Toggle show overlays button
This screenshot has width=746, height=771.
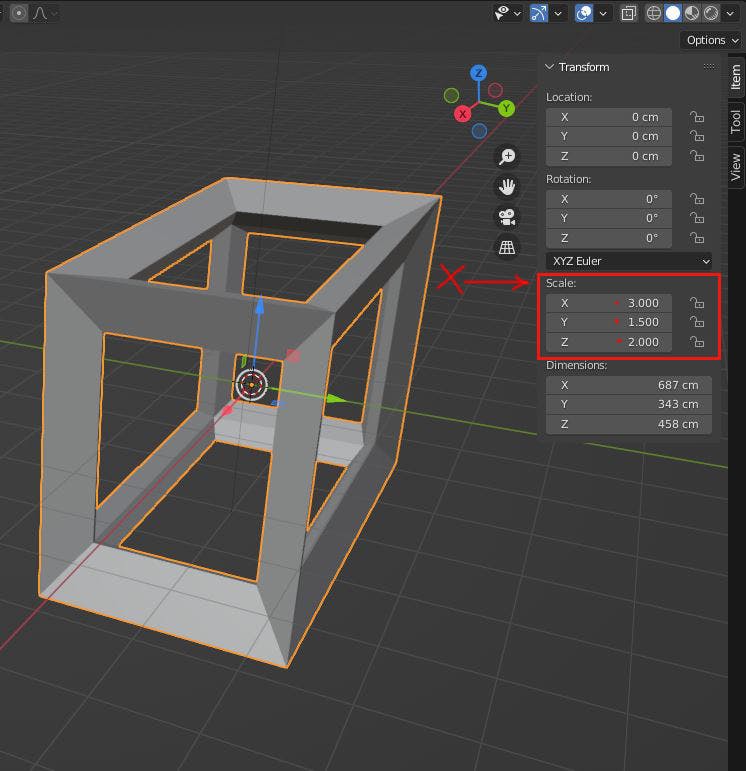(x=584, y=13)
